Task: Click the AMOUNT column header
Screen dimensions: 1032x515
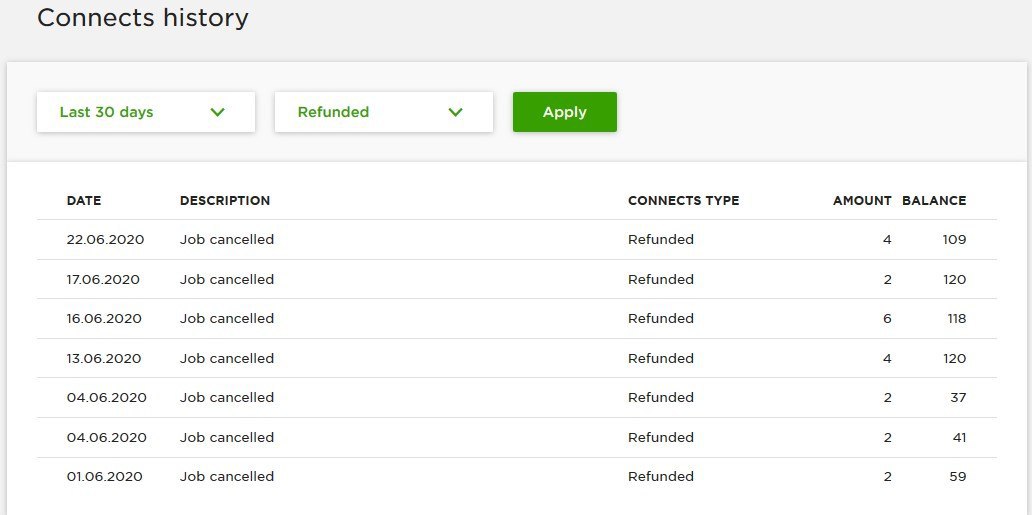Action: pyautogui.click(x=862, y=201)
